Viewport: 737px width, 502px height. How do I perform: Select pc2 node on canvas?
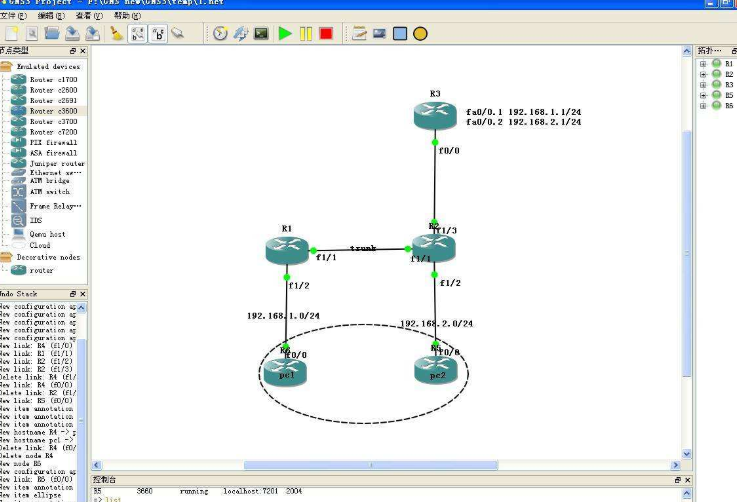point(436,370)
